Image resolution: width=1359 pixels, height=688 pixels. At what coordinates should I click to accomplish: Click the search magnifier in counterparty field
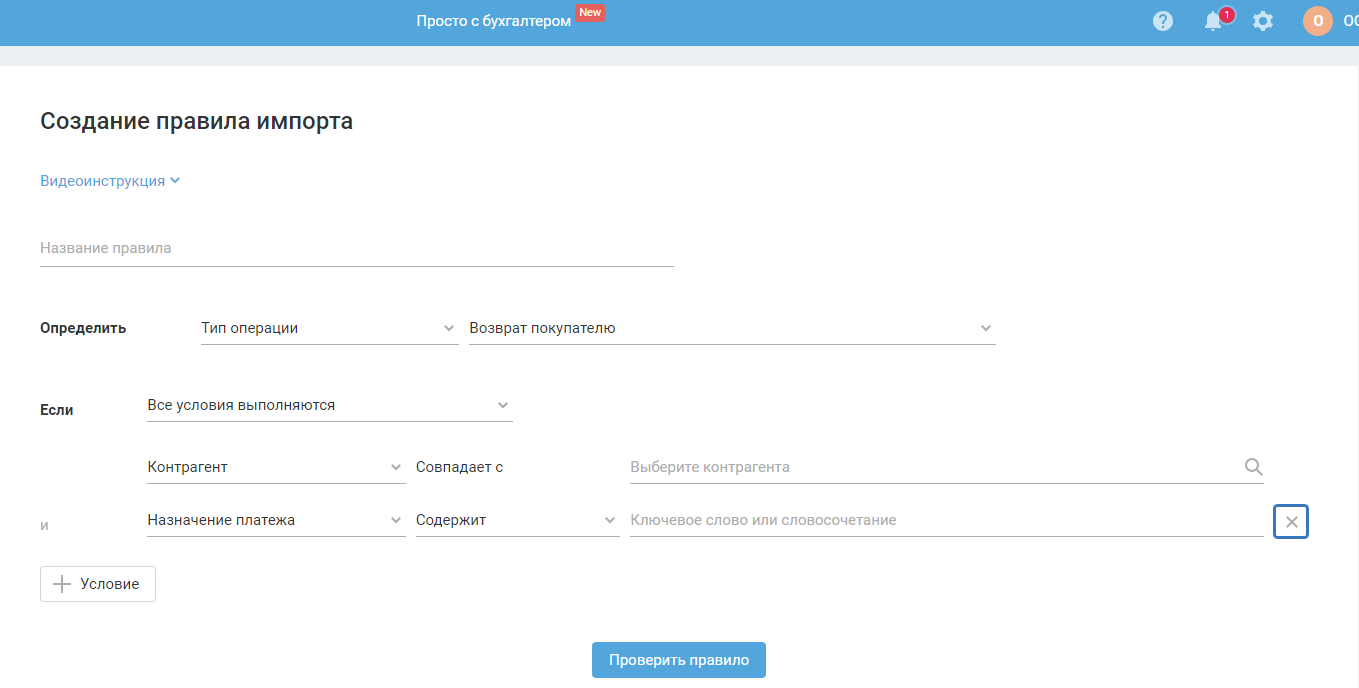[x=1254, y=467]
